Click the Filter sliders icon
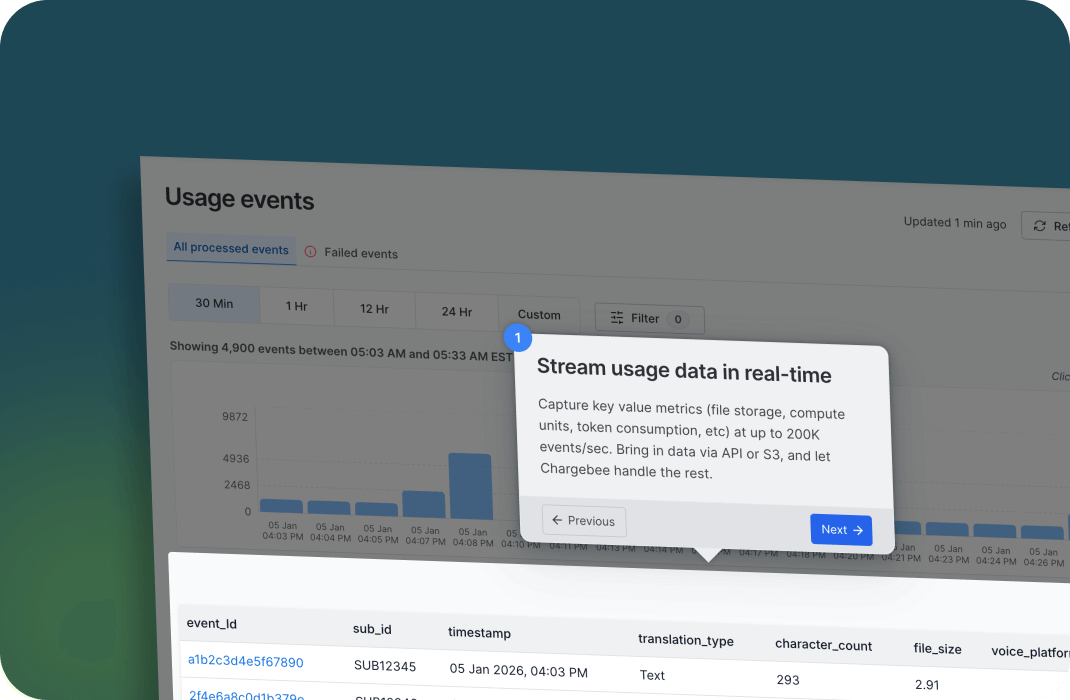This screenshot has width=1070, height=700. coord(617,318)
